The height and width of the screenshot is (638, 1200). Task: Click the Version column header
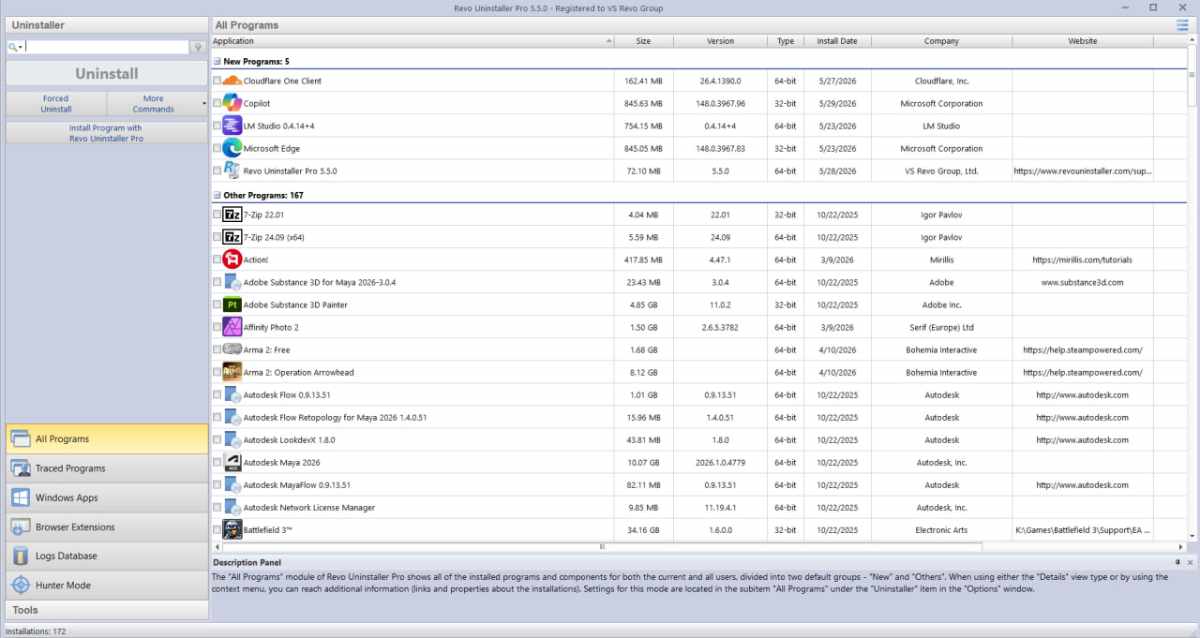[720, 41]
